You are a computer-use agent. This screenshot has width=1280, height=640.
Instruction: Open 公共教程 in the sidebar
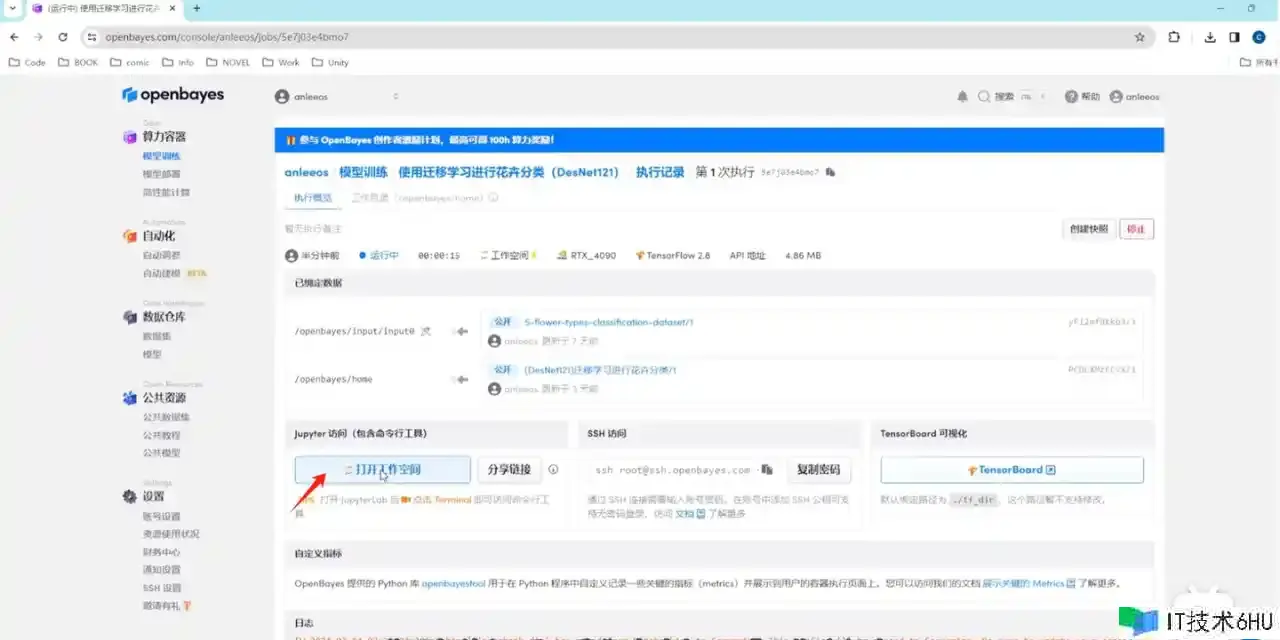[161, 435]
